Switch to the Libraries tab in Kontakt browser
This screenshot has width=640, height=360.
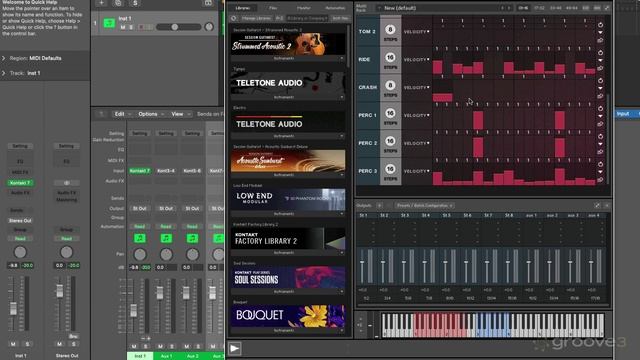click(243, 8)
